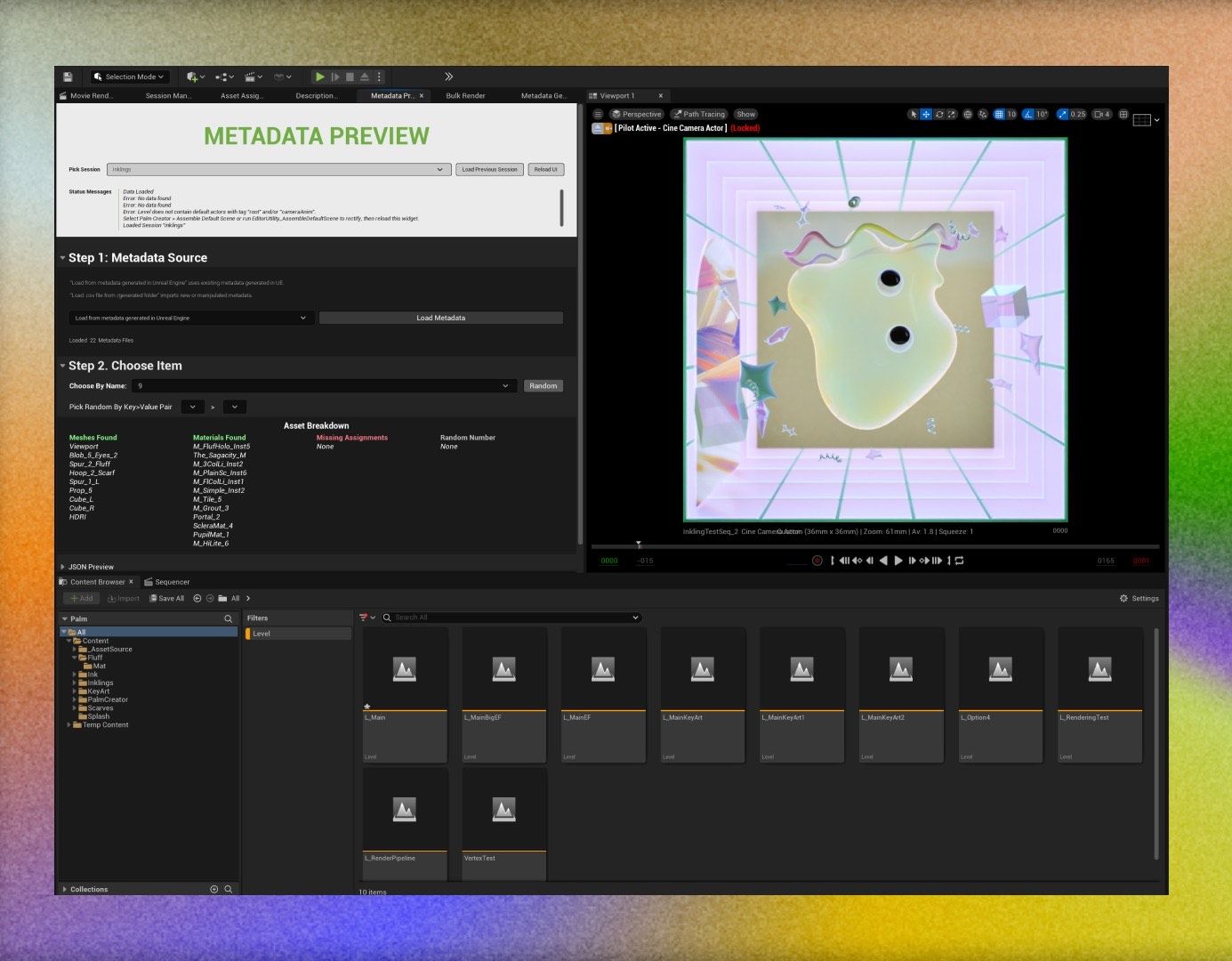Image resolution: width=1232 pixels, height=961 pixels.
Task: Toggle rotation angle snapping in the viewport toolbar
Action: coord(1028,115)
